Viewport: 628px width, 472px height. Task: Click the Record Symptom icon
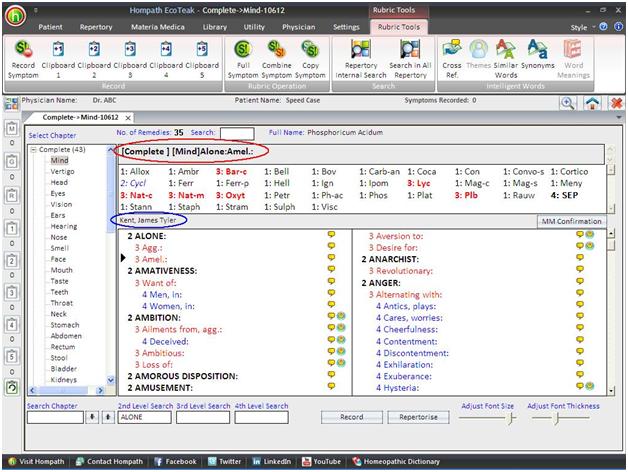point(23,49)
